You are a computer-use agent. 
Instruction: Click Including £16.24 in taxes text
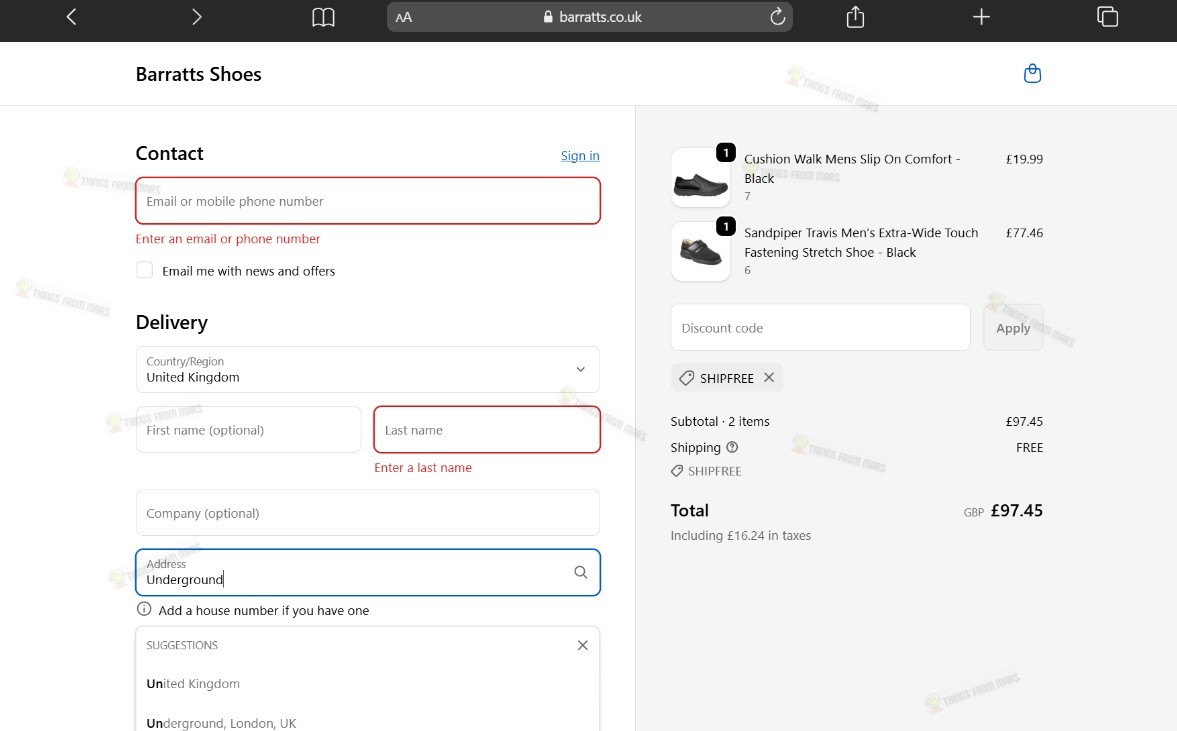(740, 536)
